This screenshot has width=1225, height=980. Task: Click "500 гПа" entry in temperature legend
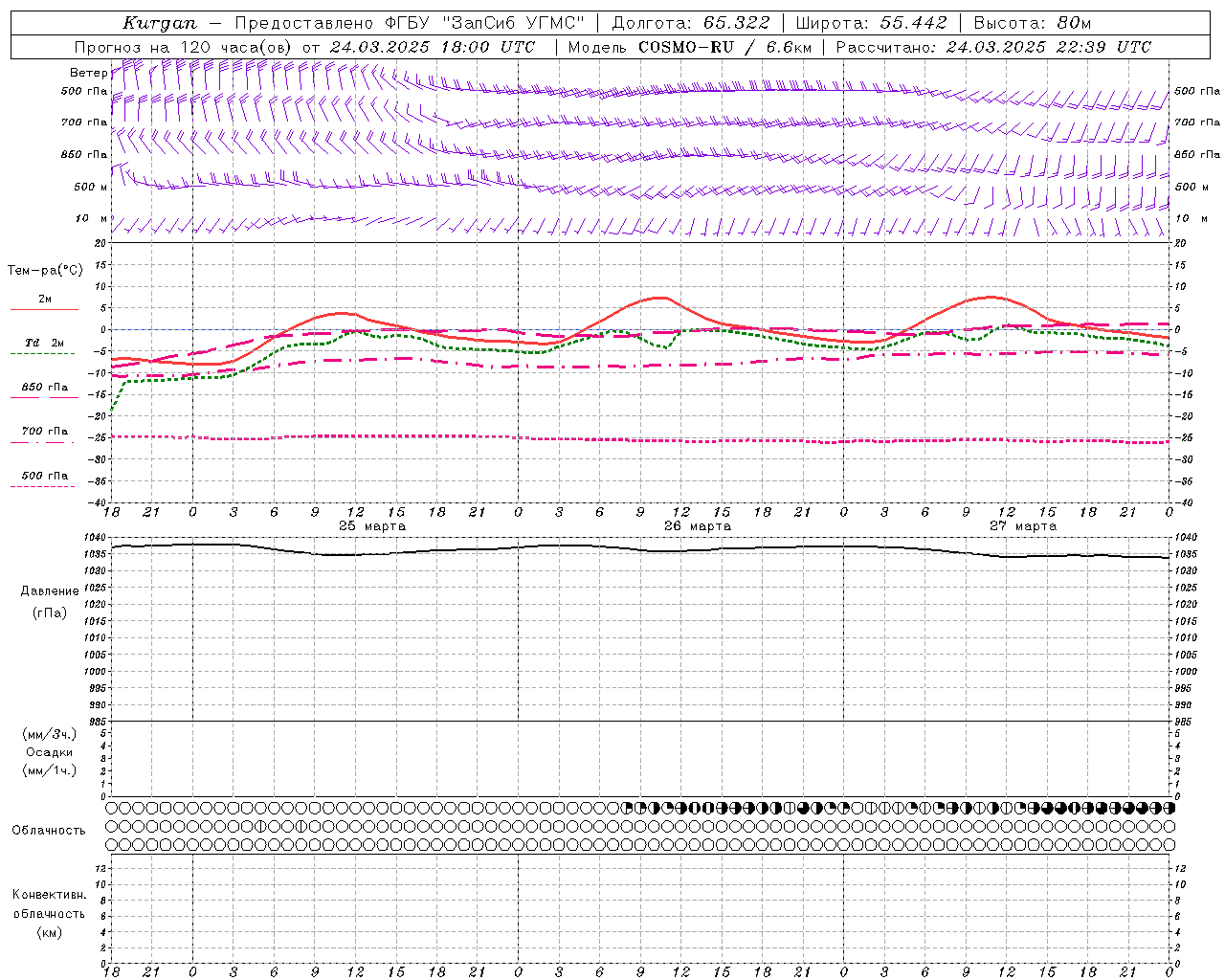pyautogui.click(x=45, y=476)
